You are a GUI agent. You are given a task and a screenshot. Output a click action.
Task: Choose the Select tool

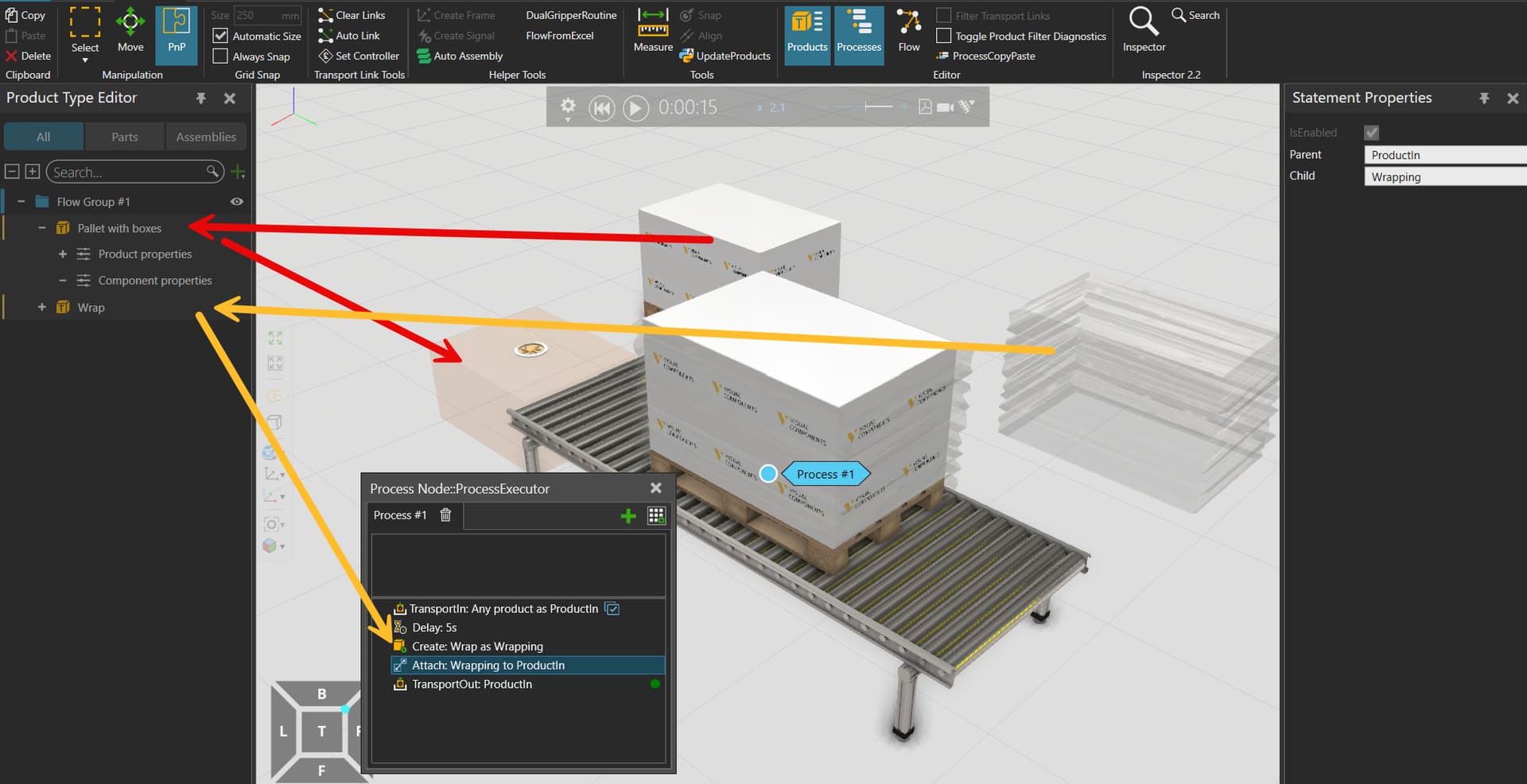coord(85,30)
